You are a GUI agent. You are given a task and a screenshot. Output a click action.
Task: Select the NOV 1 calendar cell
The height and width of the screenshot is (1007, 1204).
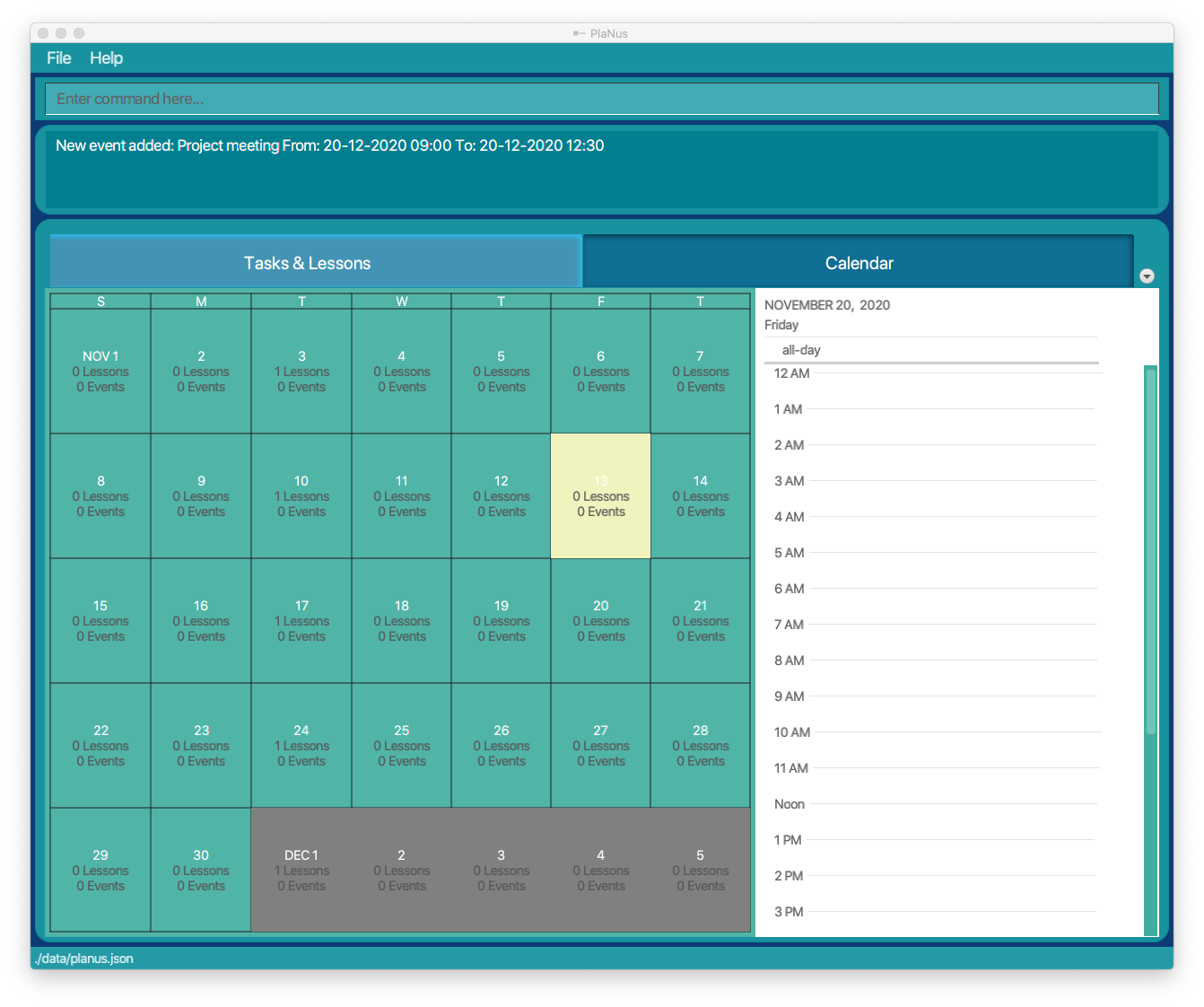pos(100,372)
